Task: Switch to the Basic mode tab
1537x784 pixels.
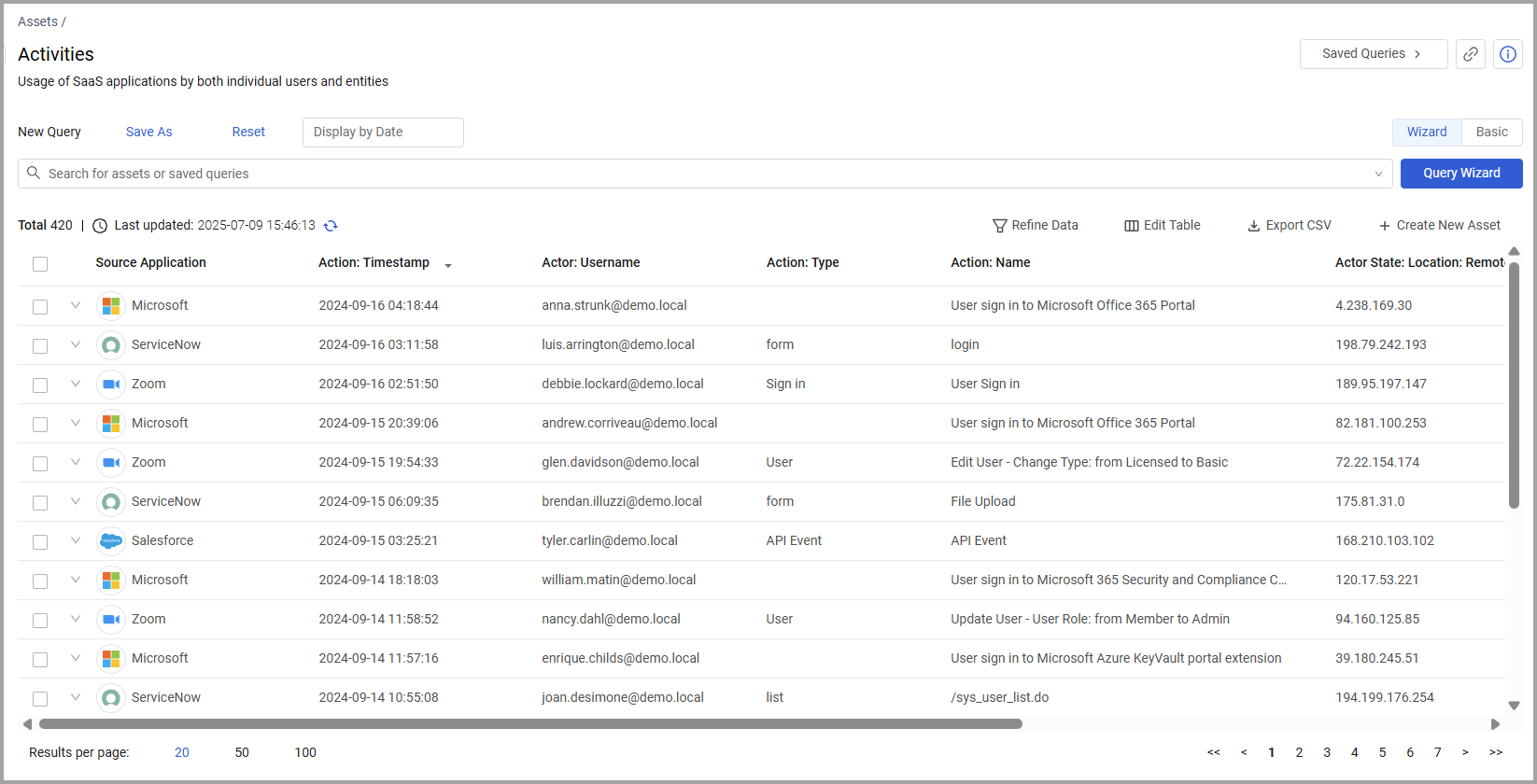Action: point(1492,133)
